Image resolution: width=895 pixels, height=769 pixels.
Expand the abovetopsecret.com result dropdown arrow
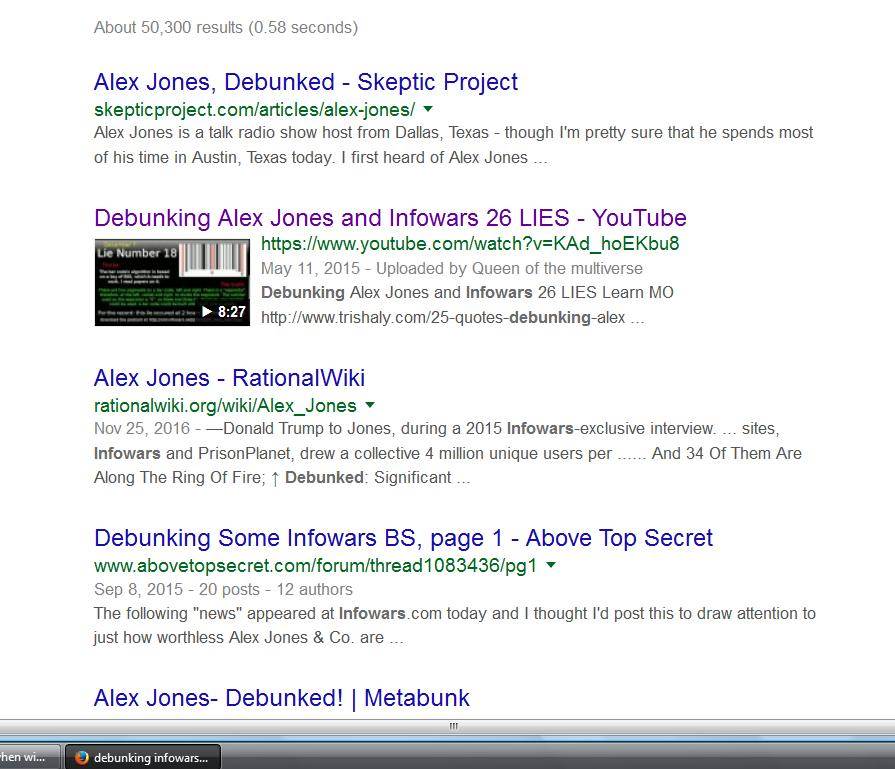coord(551,565)
